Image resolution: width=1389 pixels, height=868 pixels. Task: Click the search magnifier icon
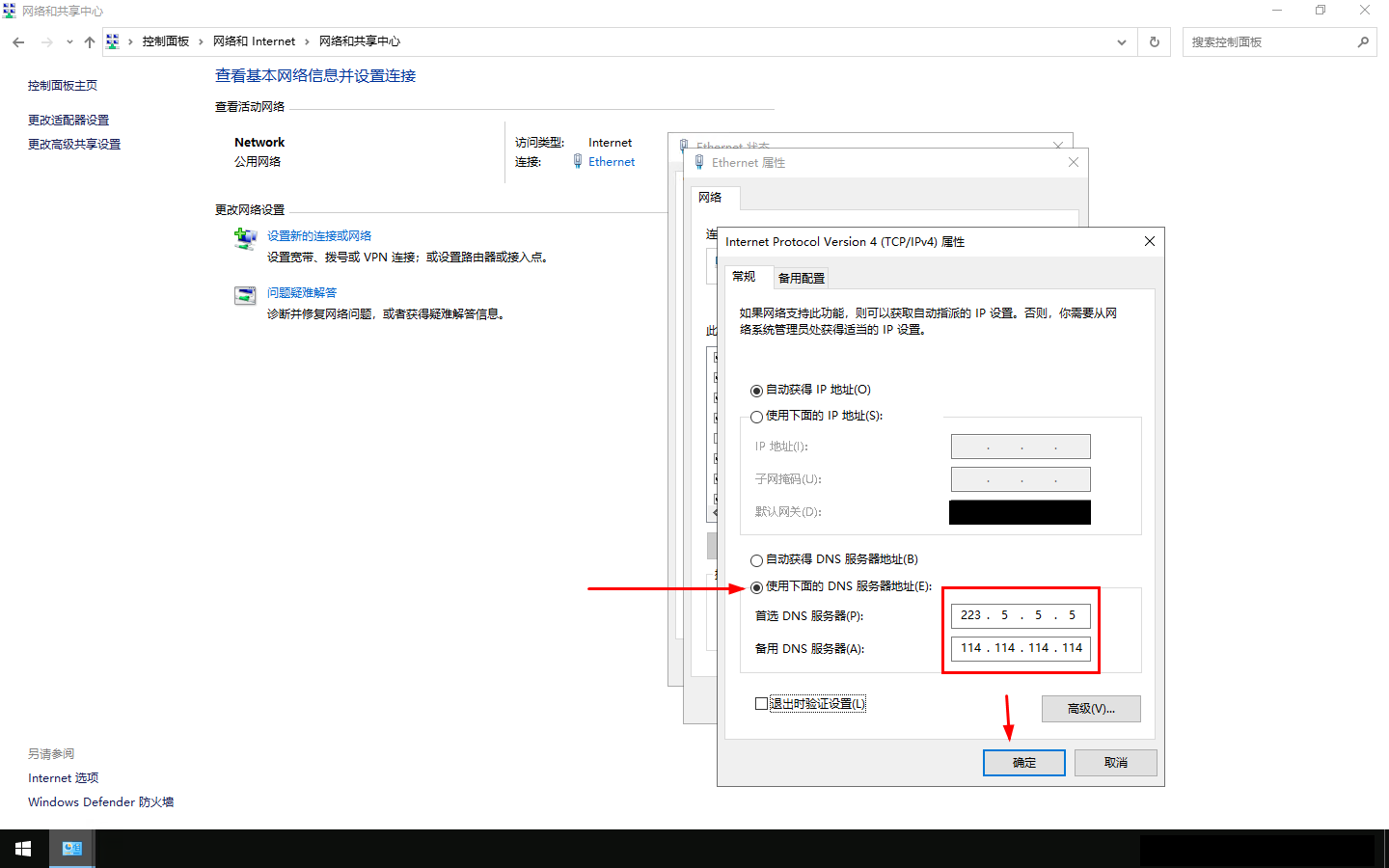[x=1362, y=42]
